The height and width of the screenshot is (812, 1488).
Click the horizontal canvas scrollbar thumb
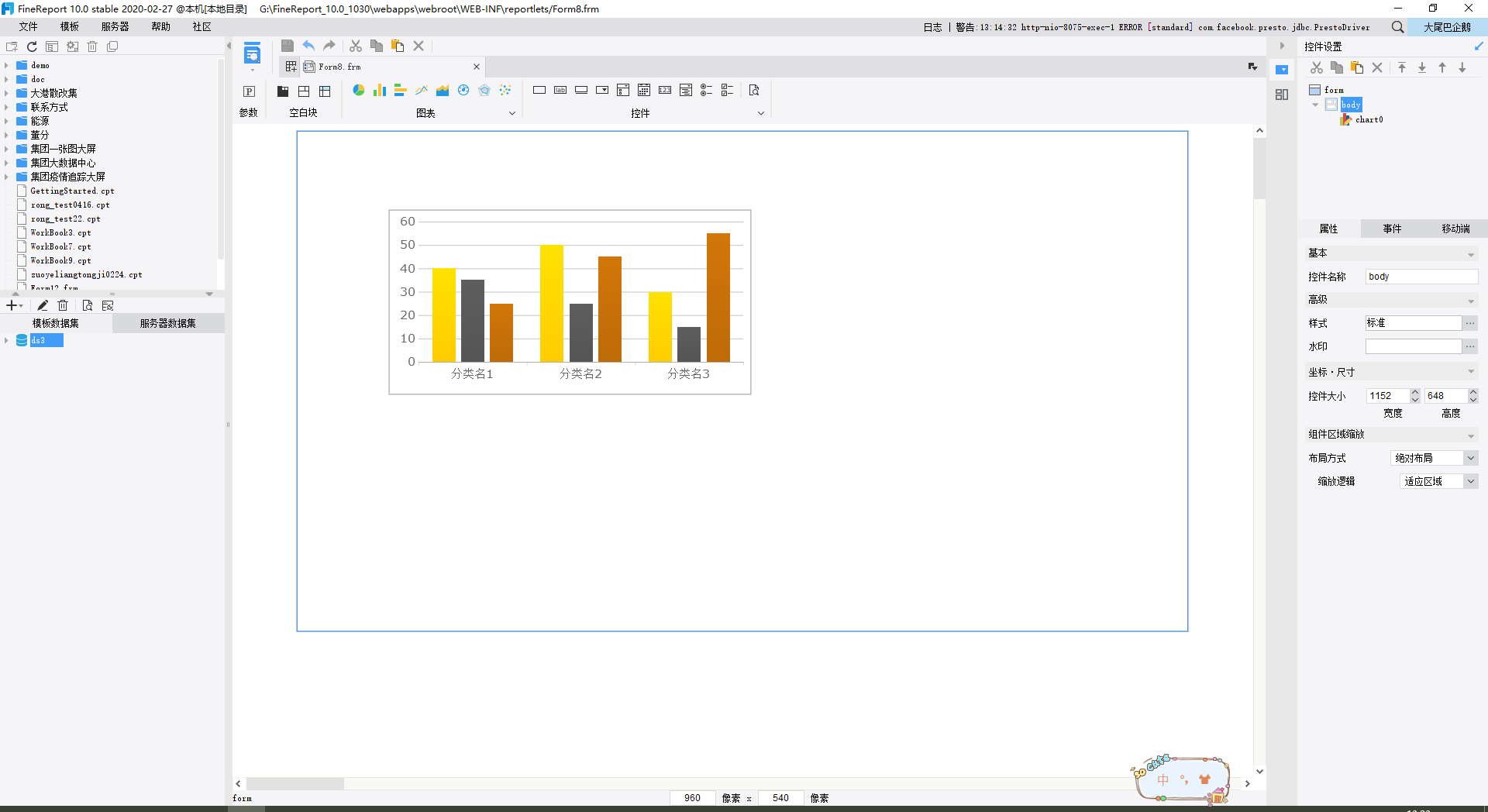point(294,784)
